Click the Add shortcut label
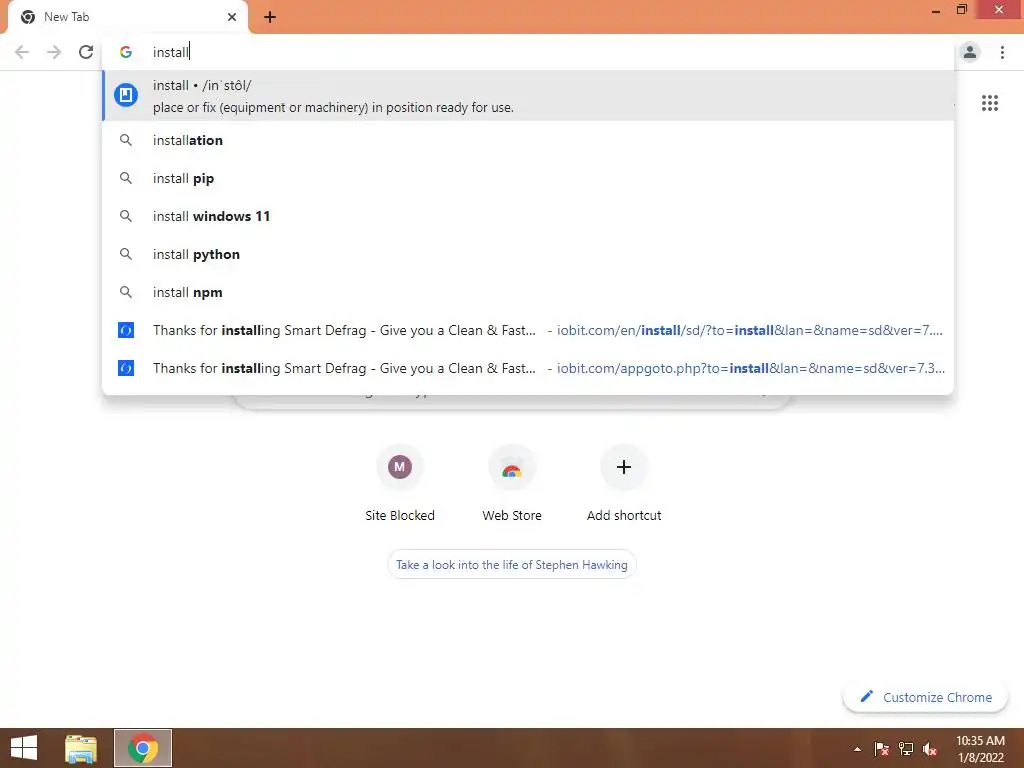 coord(624,515)
